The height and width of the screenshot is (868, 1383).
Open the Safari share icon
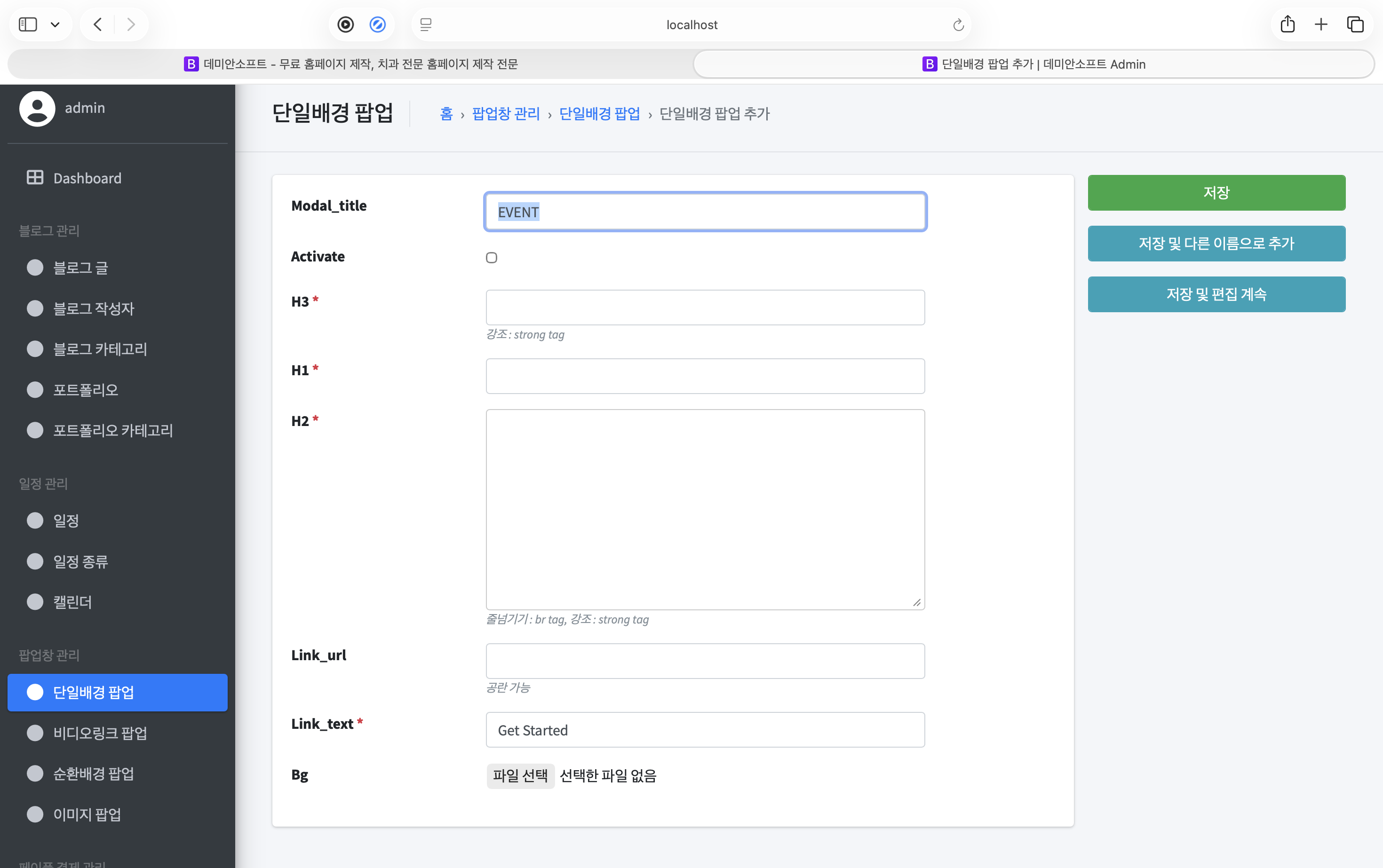(1287, 24)
